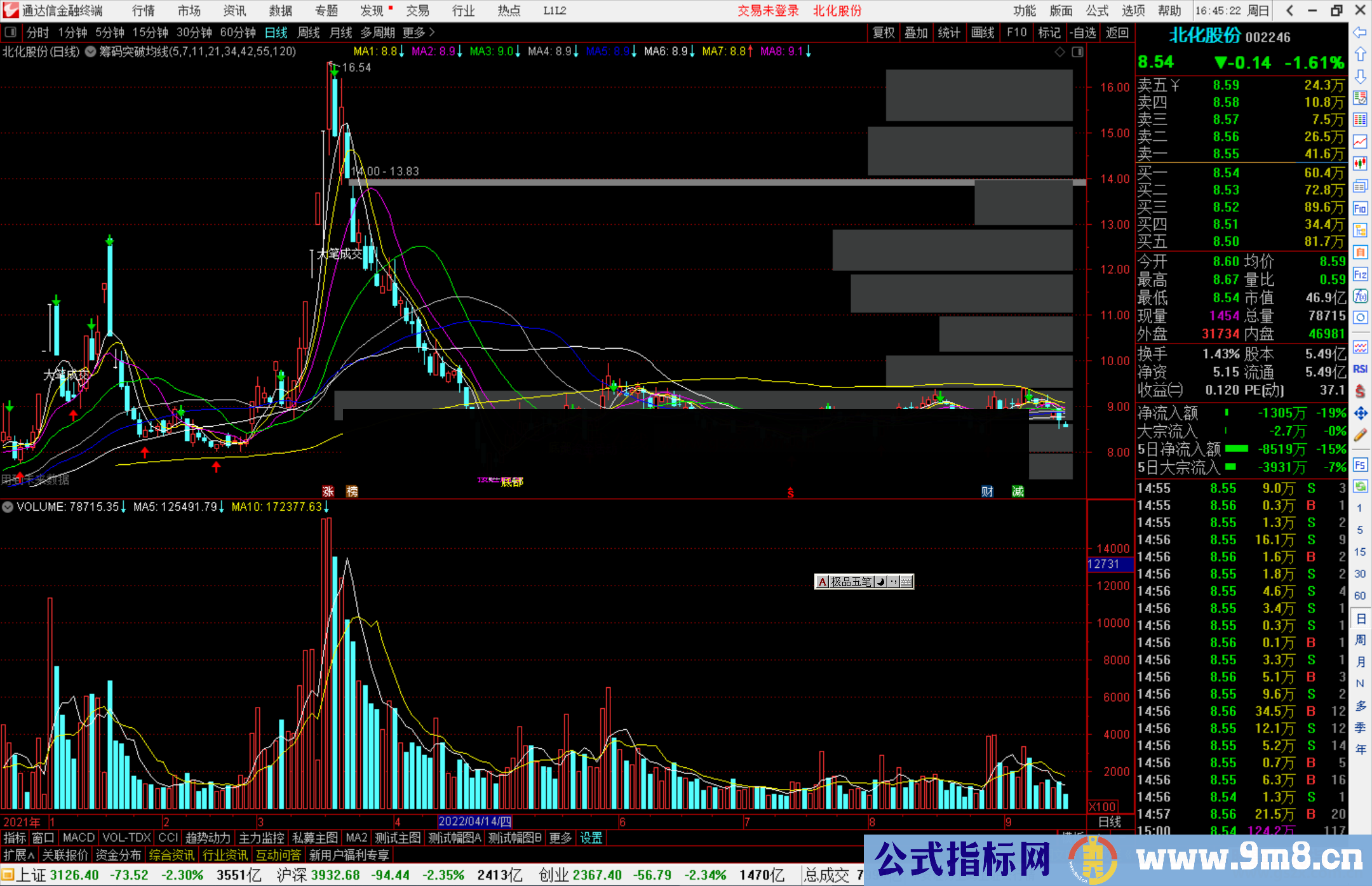Click the 2022/04/14 date marker on timeline
The width and height of the screenshot is (1372, 886).
click(x=474, y=822)
